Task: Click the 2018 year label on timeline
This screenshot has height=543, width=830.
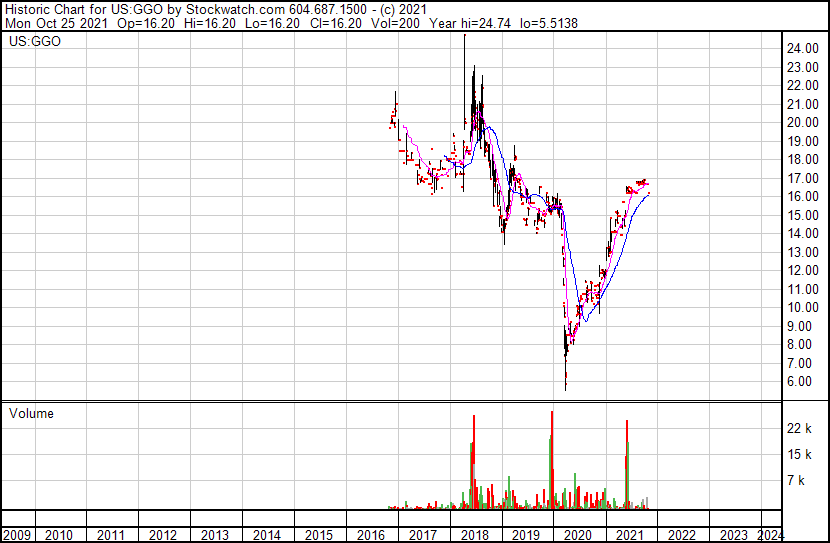Action: click(x=474, y=535)
